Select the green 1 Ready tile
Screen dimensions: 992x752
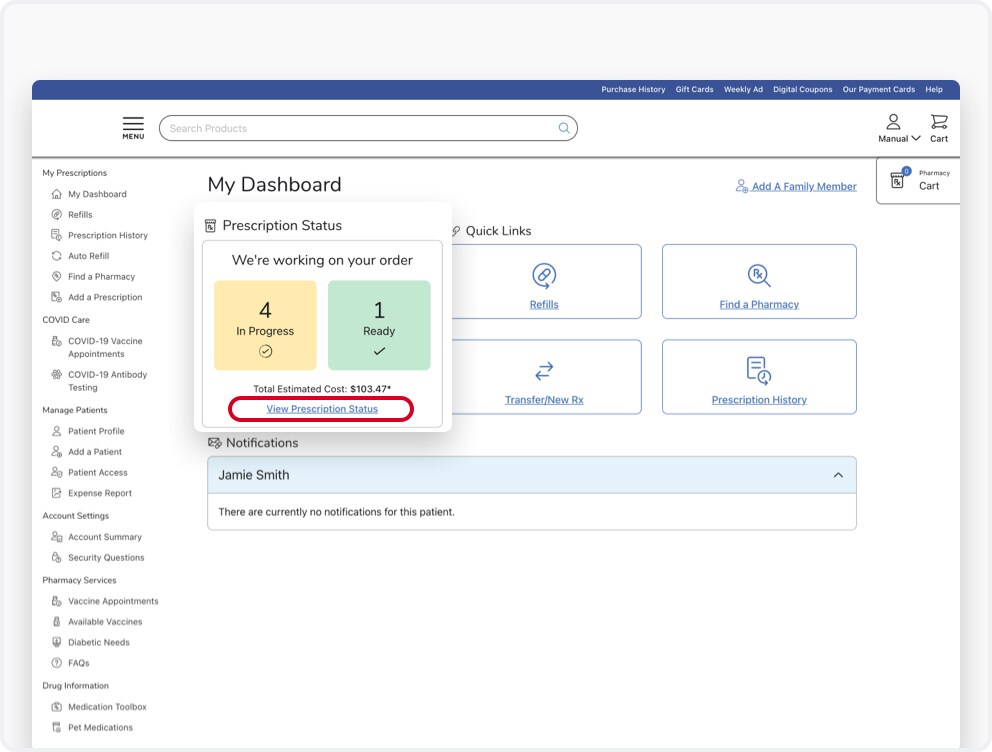pyautogui.click(x=379, y=325)
